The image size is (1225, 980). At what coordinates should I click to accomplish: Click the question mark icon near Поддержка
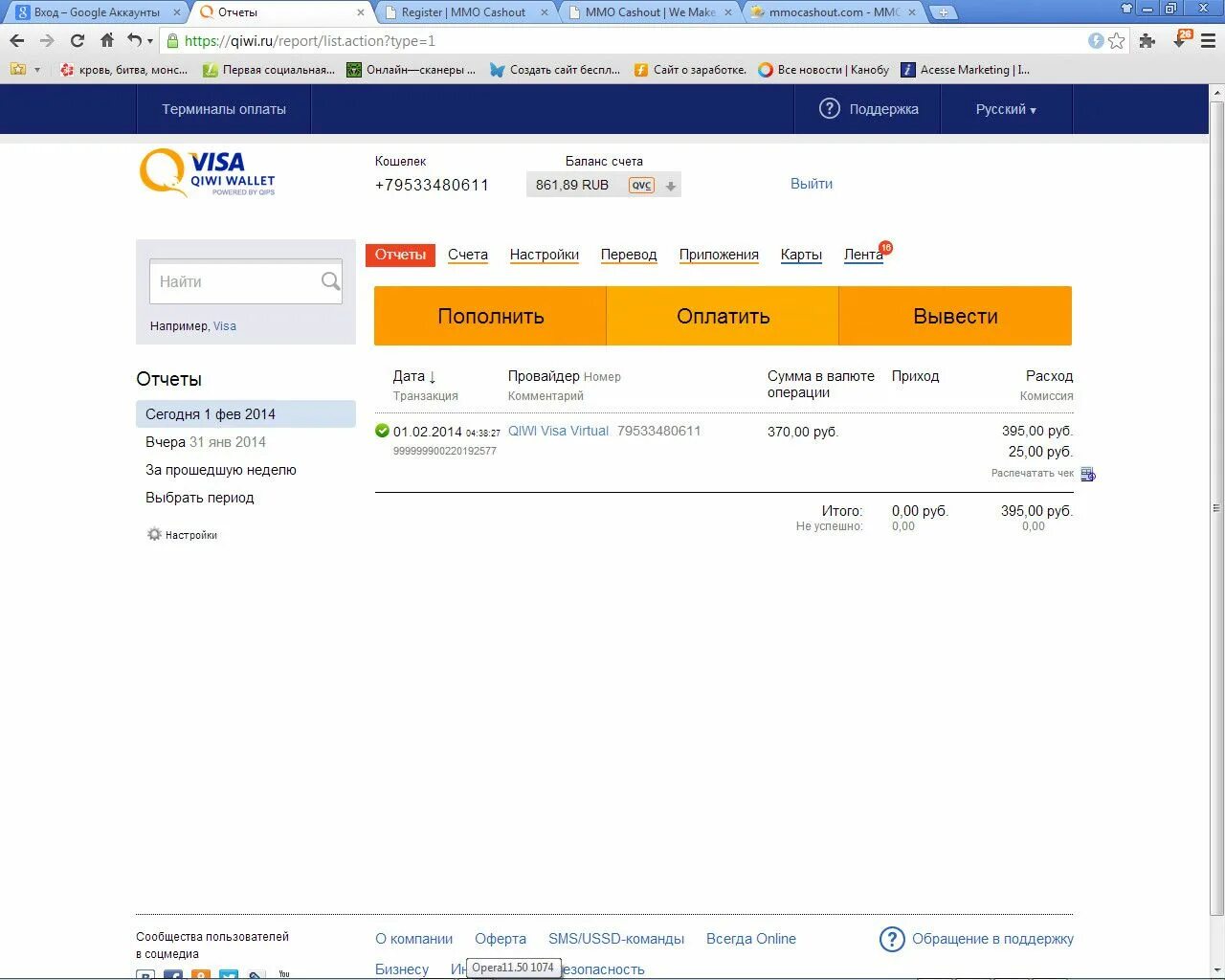[x=830, y=109]
